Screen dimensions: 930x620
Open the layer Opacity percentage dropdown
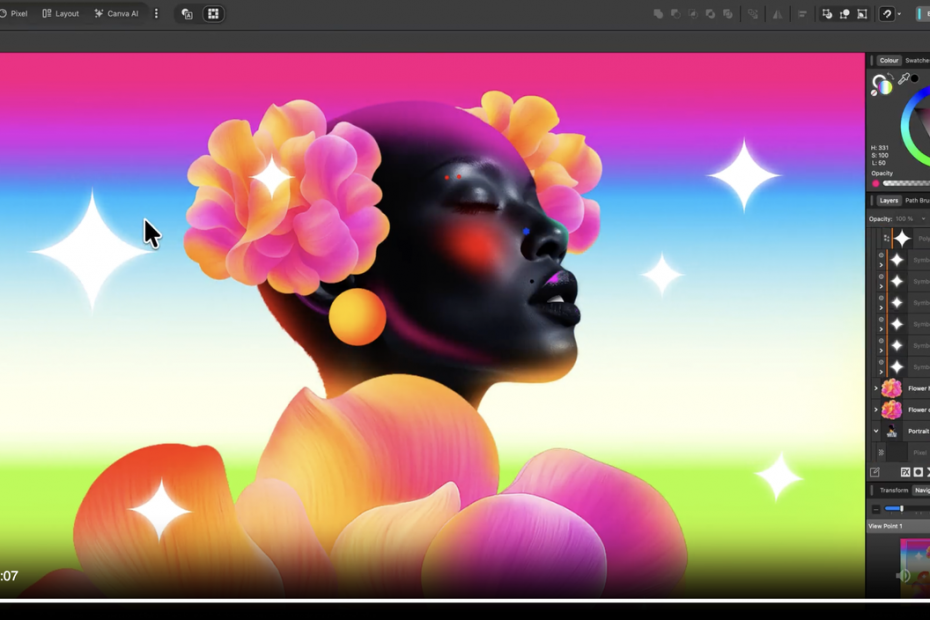pos(923,218)
